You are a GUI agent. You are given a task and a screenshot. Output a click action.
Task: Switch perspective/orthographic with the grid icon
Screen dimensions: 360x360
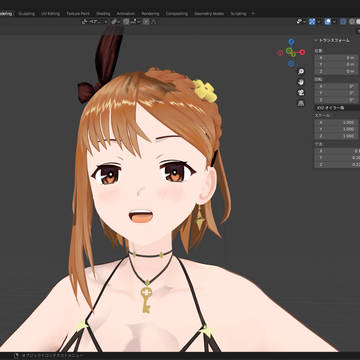click(x=301, y=103)
